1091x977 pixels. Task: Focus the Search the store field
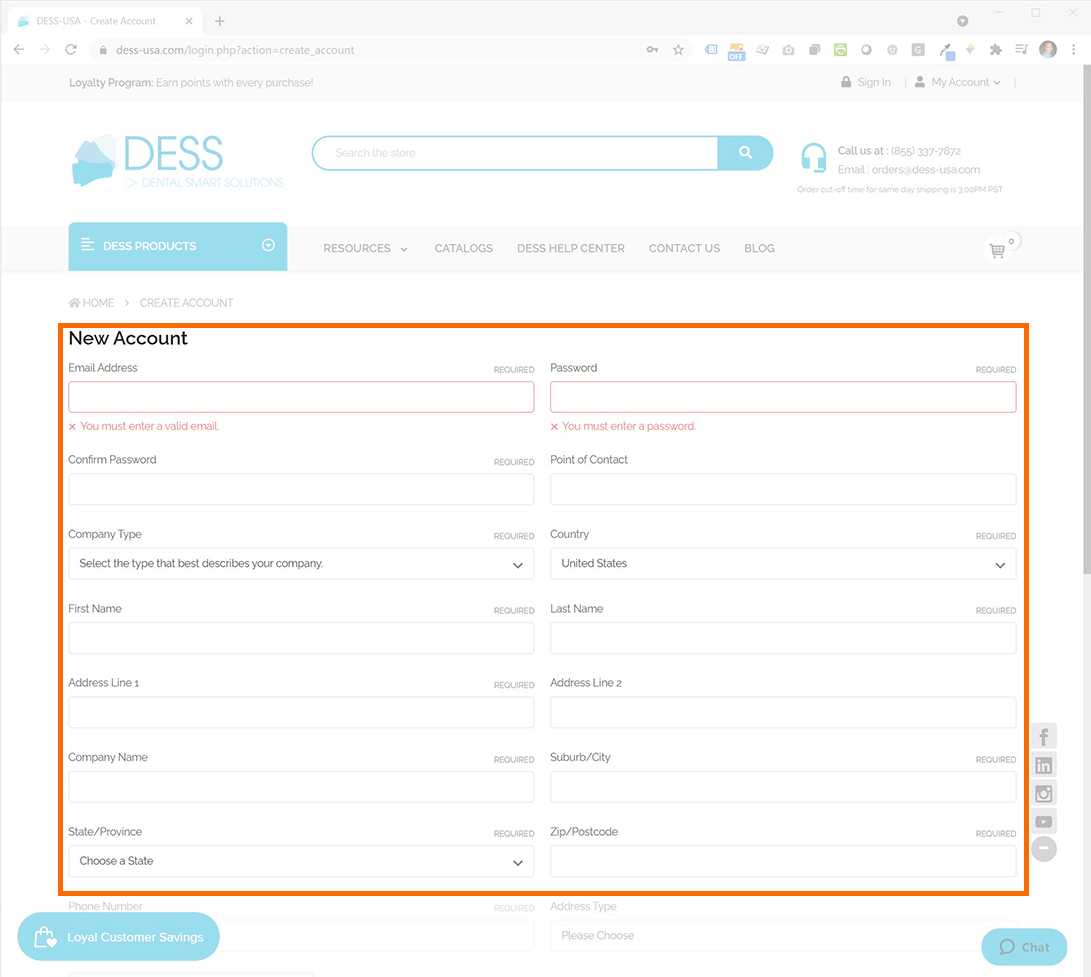(515, 152)
